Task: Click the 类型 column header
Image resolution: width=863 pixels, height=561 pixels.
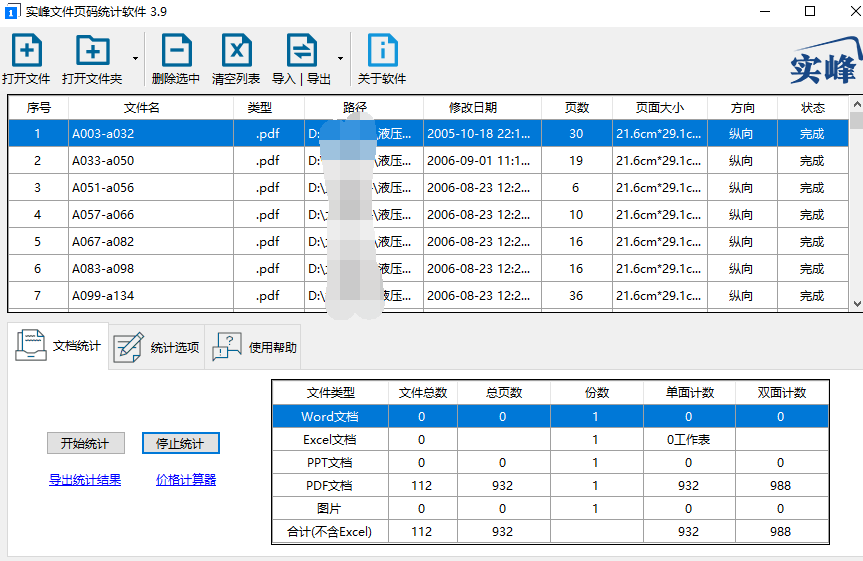Action: point(269,107)
